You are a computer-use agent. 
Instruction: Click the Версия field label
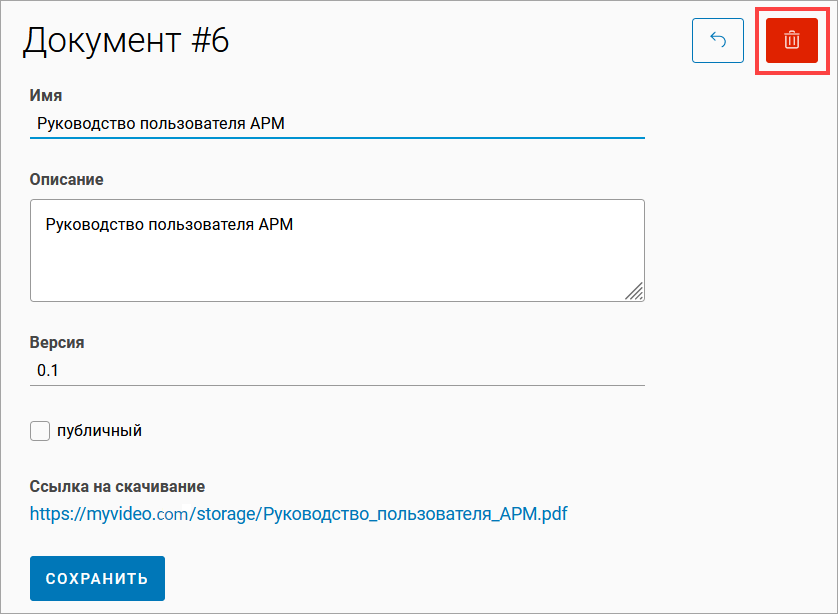point(57,342)
